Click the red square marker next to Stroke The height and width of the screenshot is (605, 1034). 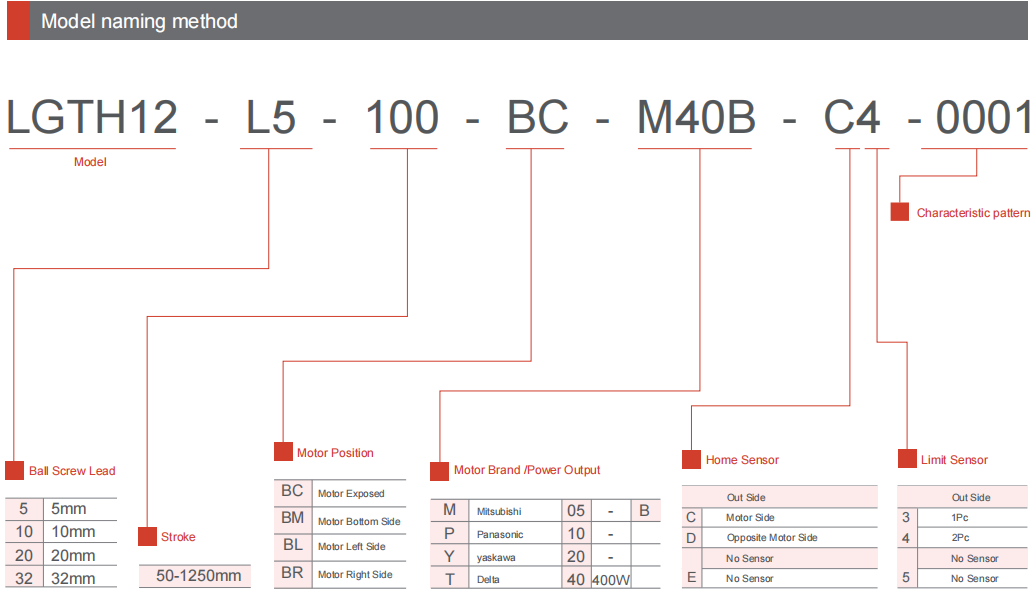click(147, 537)
